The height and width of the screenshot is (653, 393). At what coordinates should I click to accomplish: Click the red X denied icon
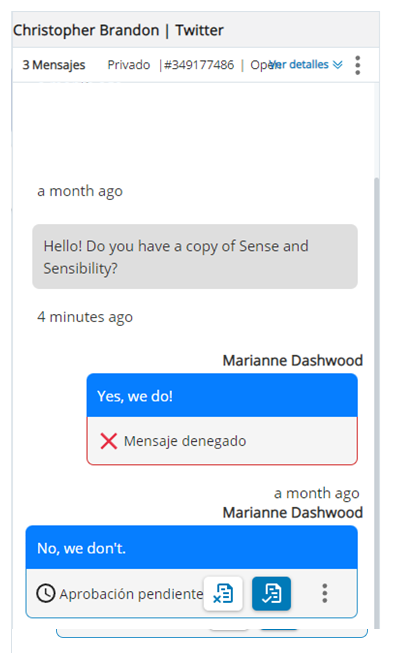[109, 441]
